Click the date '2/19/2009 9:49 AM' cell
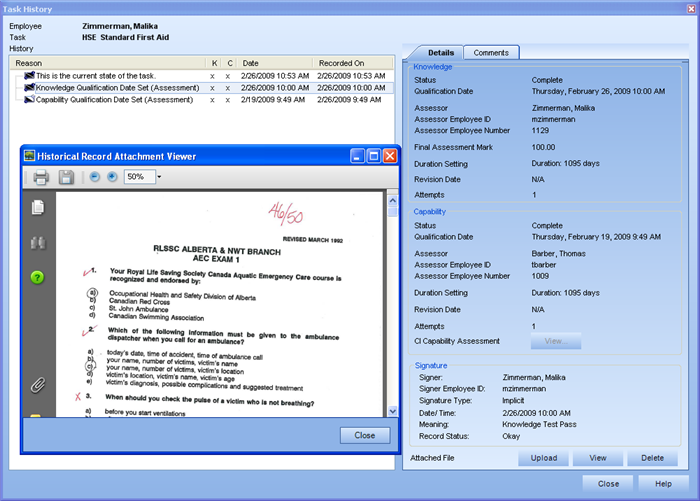This screenshot has width=700, height=501. 273,100
